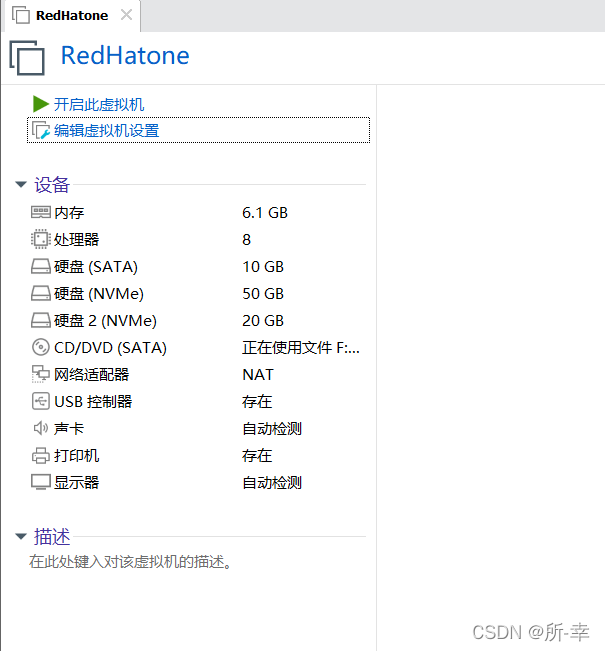Collapse the 描述 section arrow
The width and height of the screenshot is (605, 651).
pos(21,536)
